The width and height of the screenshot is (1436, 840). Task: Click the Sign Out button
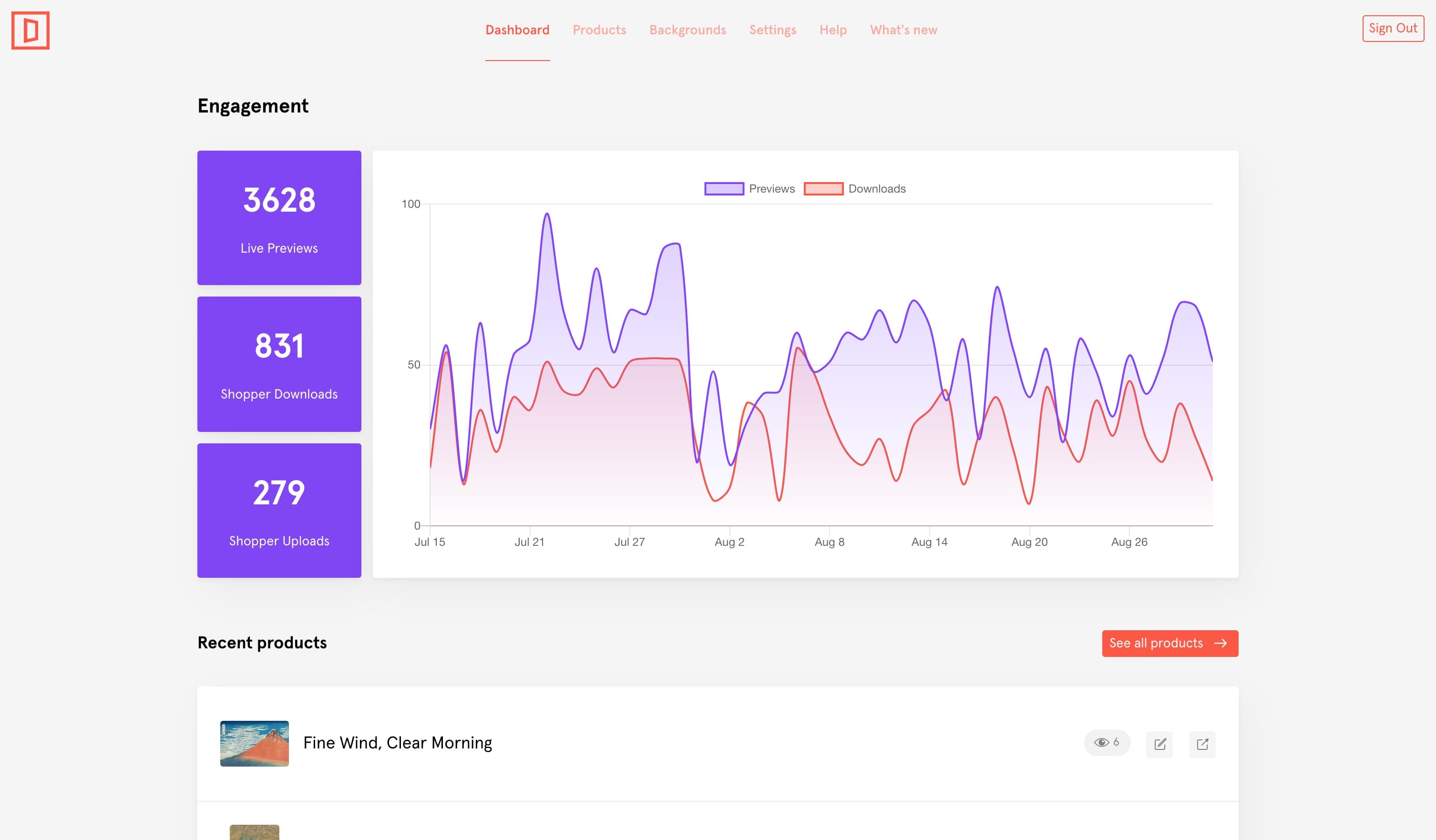click(x=1392, y=29)
